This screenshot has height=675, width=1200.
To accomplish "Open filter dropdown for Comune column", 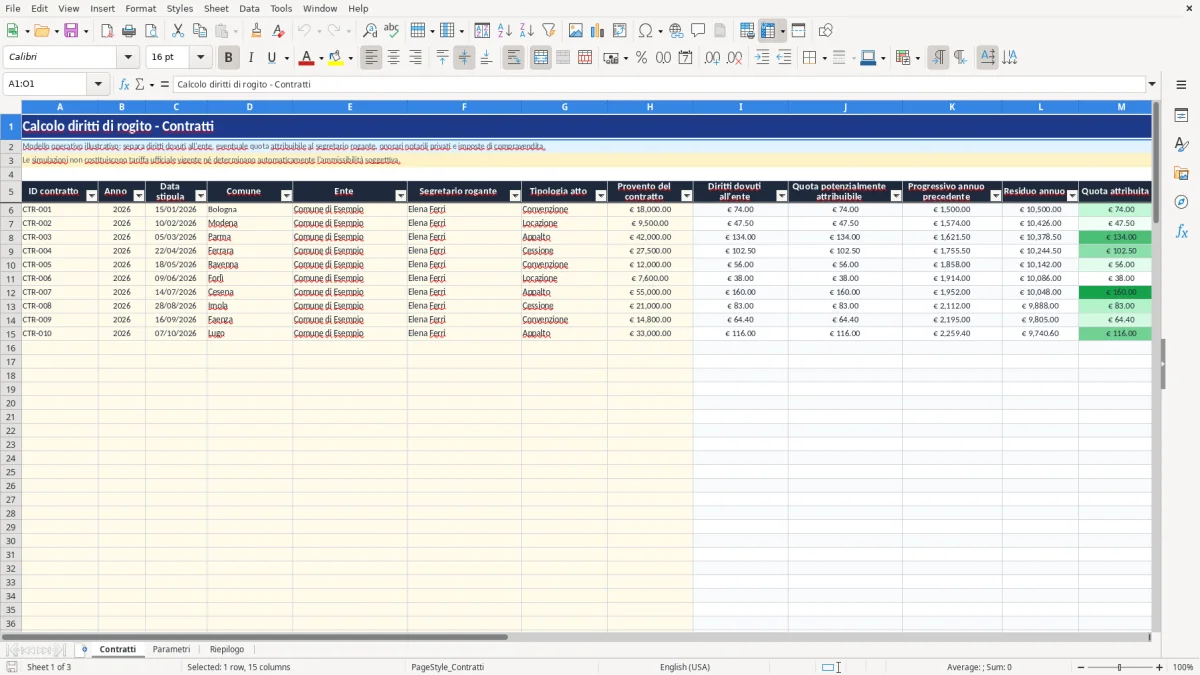I will tap(286, 196).
